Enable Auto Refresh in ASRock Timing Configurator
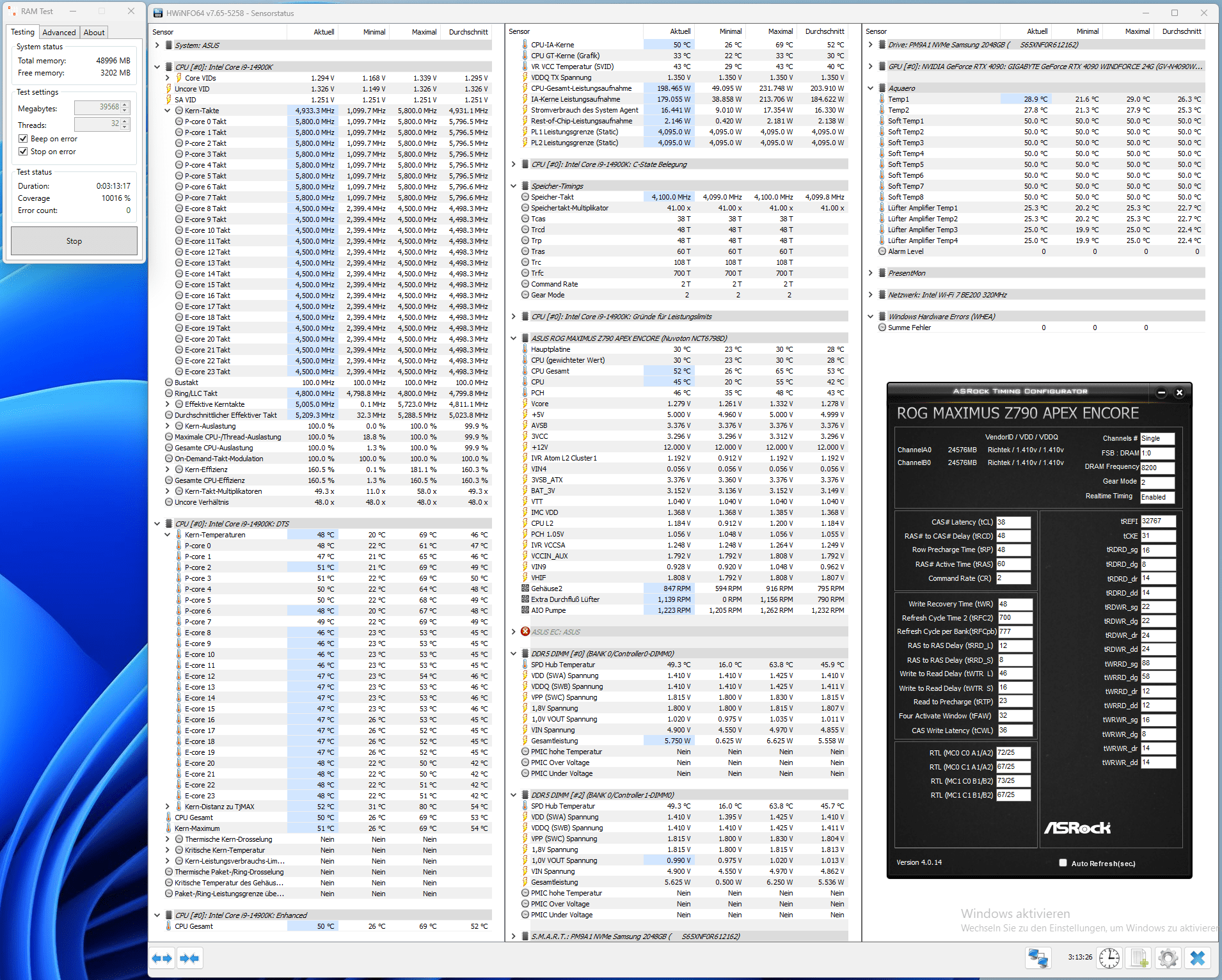This screenshot has height=980, width=1222. (x=1063, y=863)
